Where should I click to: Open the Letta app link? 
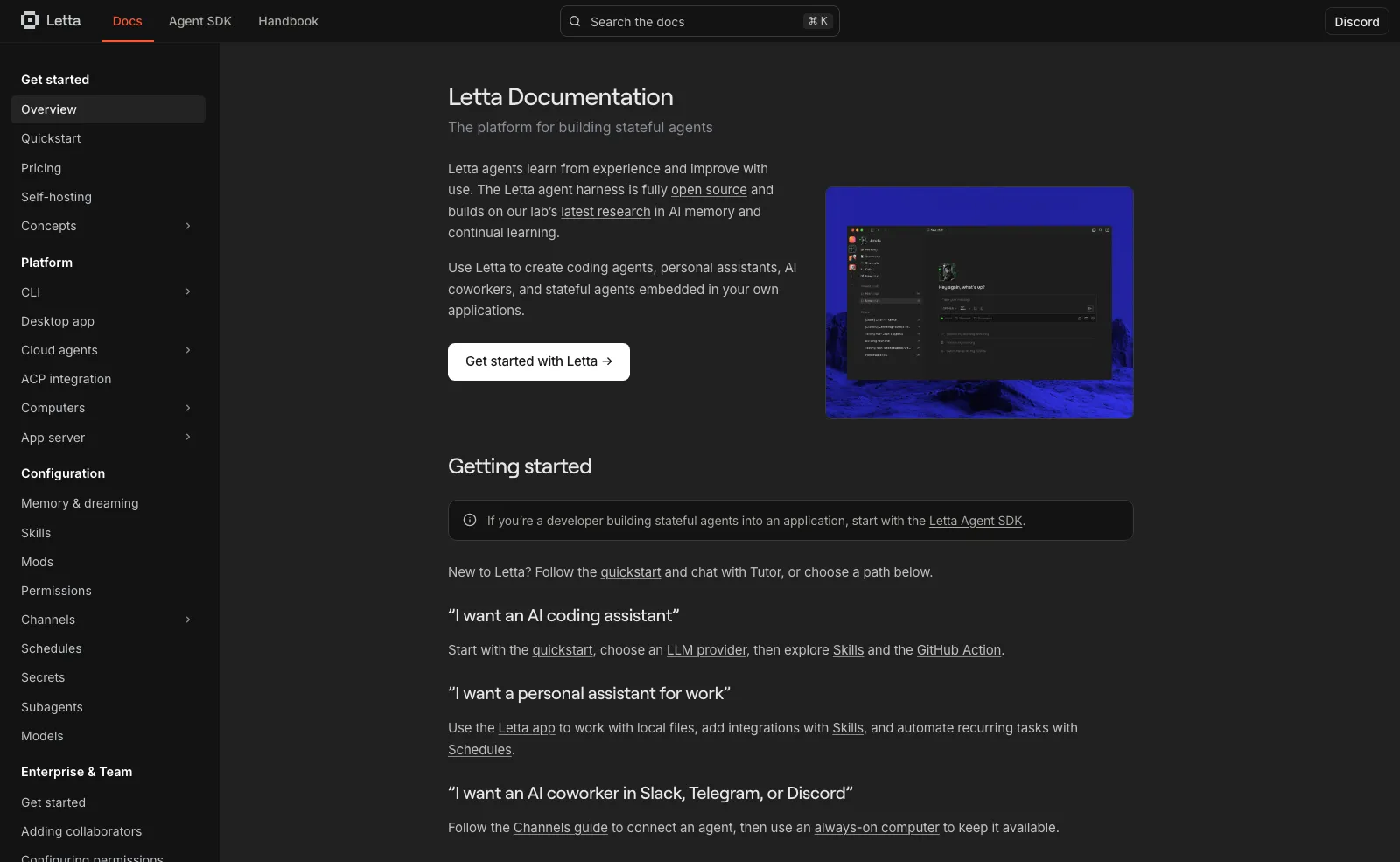527,728
